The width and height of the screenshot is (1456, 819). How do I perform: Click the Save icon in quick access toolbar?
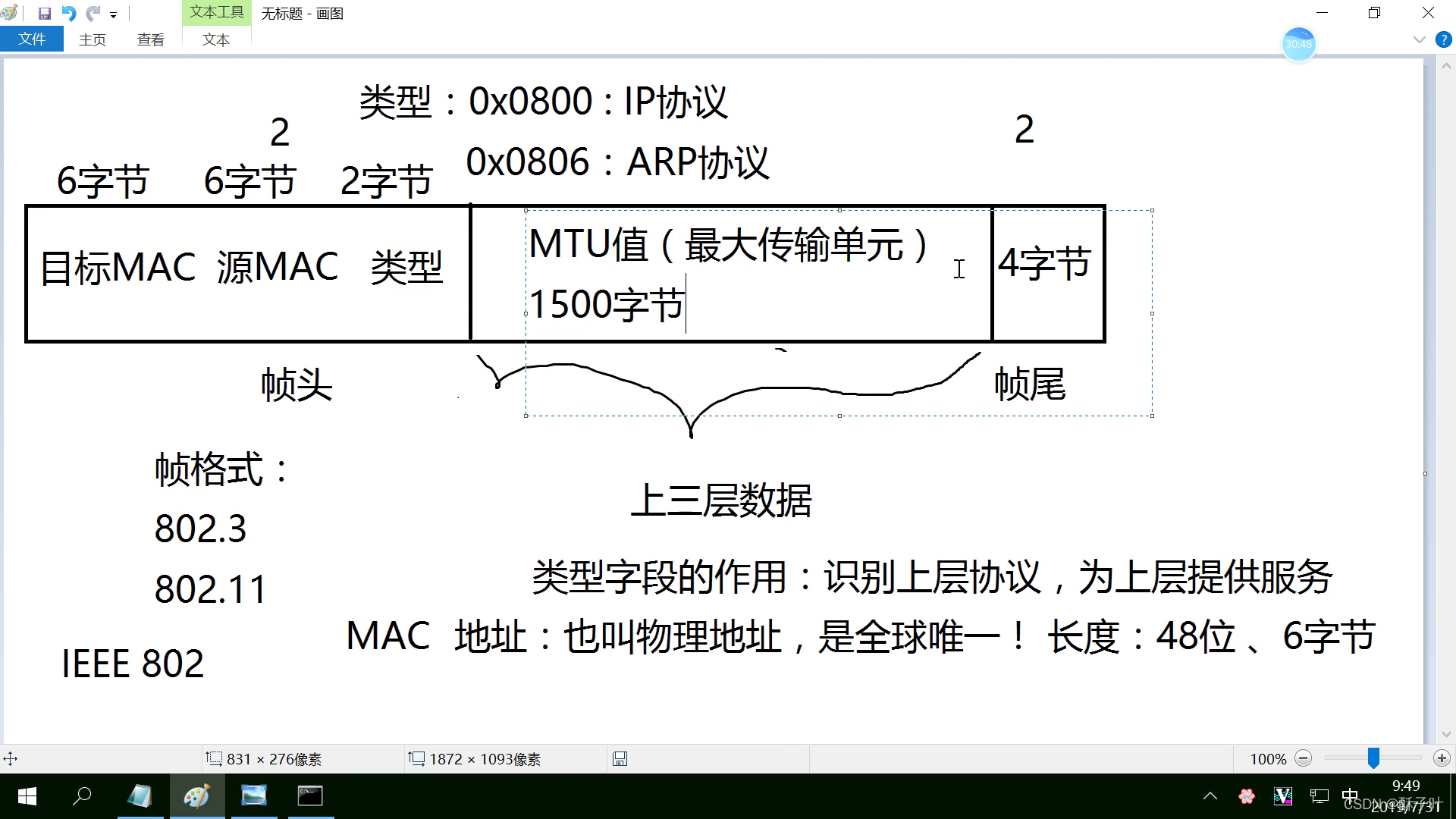(45, 14)
